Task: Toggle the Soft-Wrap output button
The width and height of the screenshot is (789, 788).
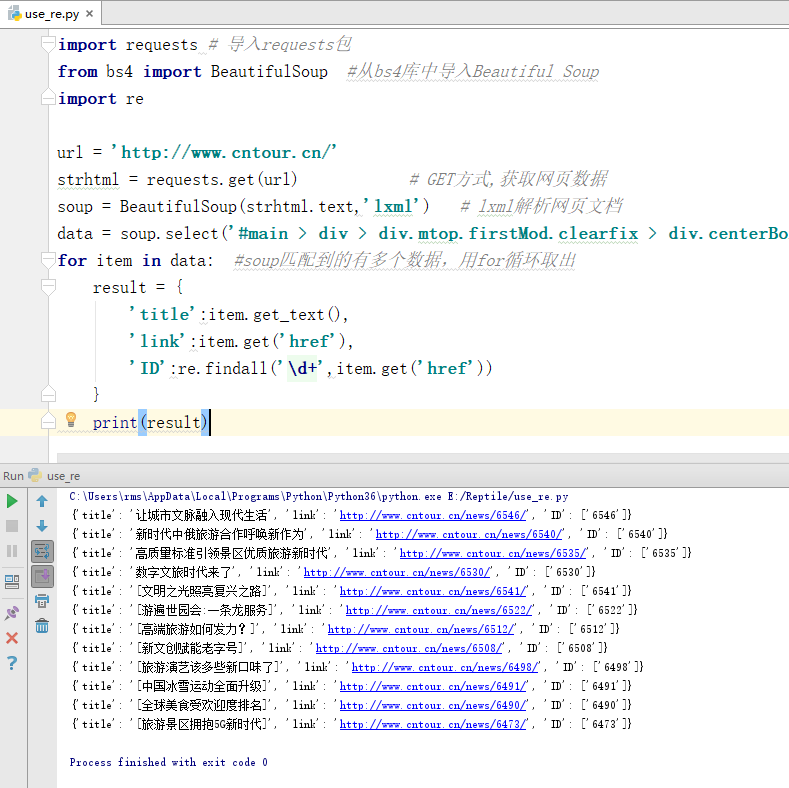Action: [42, 551]
